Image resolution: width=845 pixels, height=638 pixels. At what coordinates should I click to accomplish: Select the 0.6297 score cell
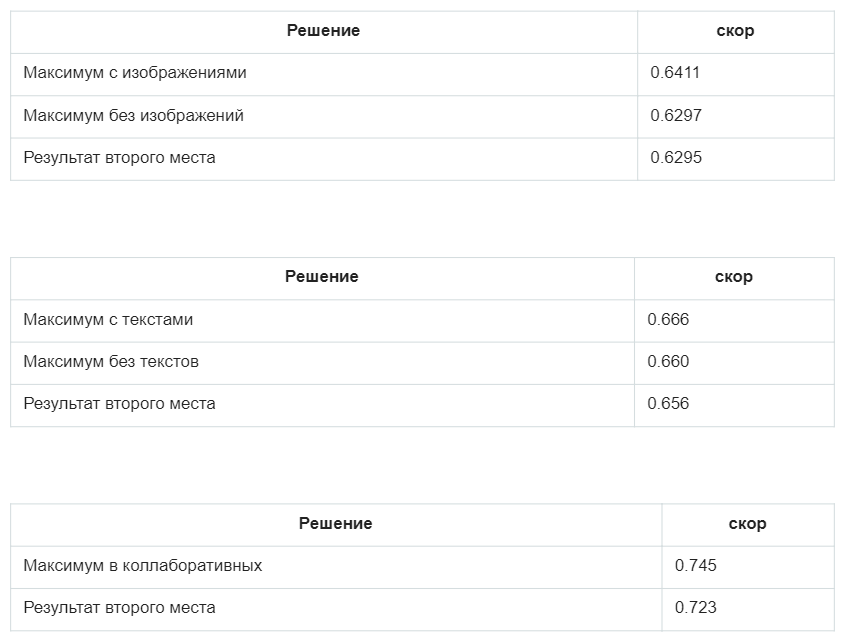pyautogui.click(x=676, y=115)
